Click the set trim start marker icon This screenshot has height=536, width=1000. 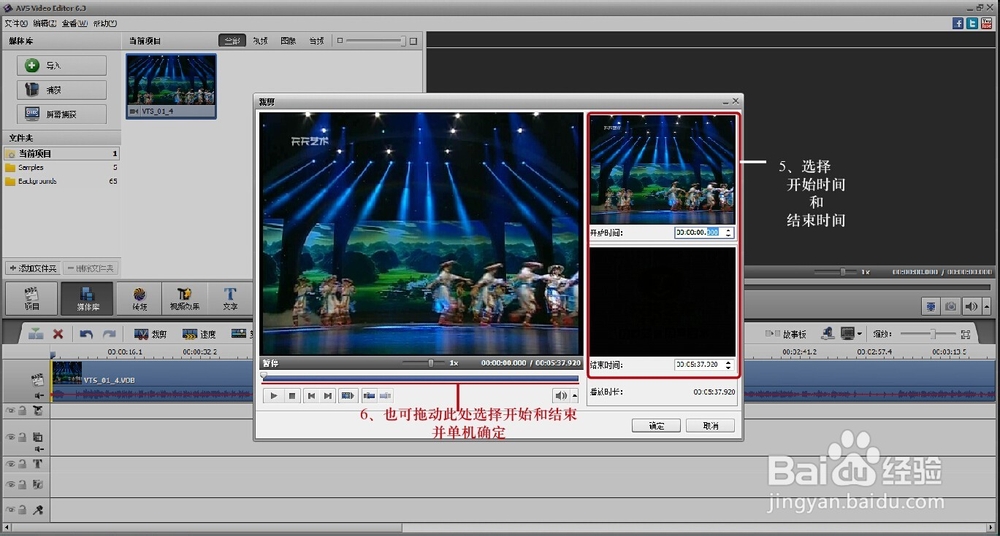coord(369,396)
